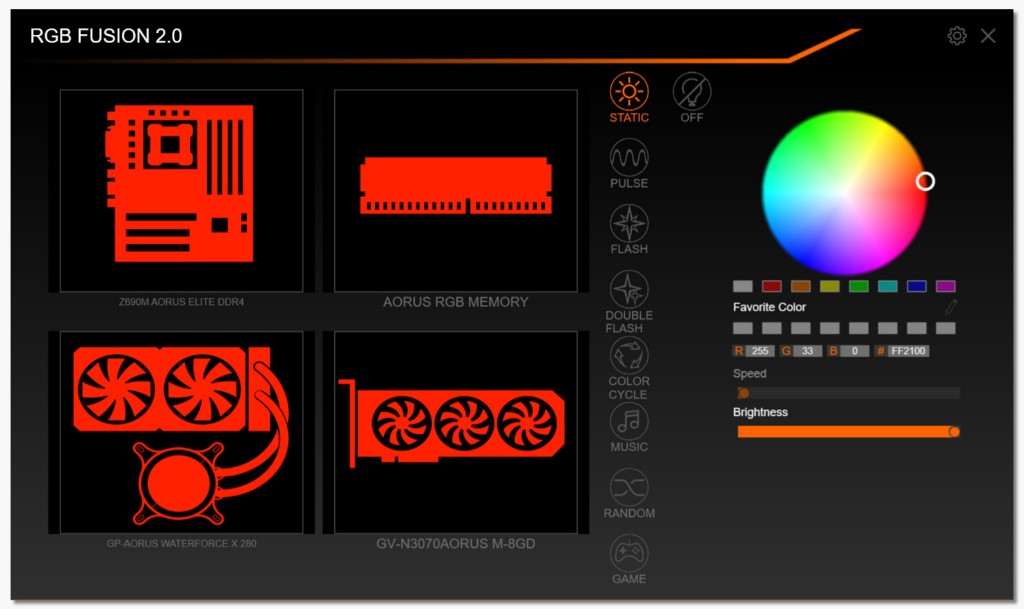This screenshot has width=1024, height=609.
Task: Click the Speed slider handle
Action: [x=743, y=393]
